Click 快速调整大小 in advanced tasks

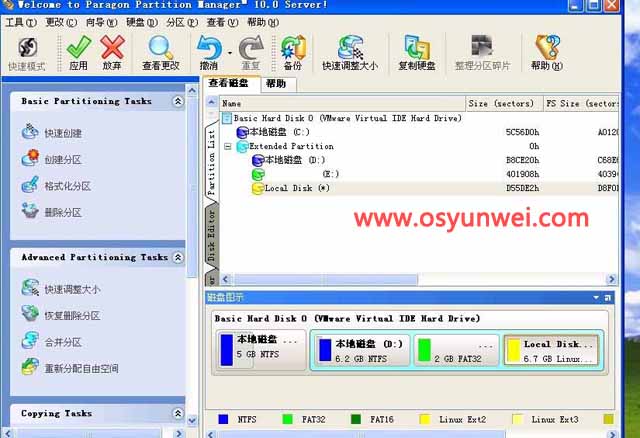pyautogui.click(x=60, y=289)
